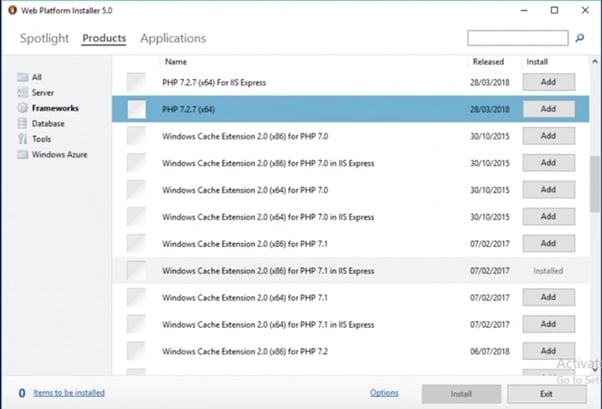Viewport: 602px width, 409px height.
Task: Click the PHP 7.2.7 (x64) product thumbnail
Action: click(x=136, y=109)
